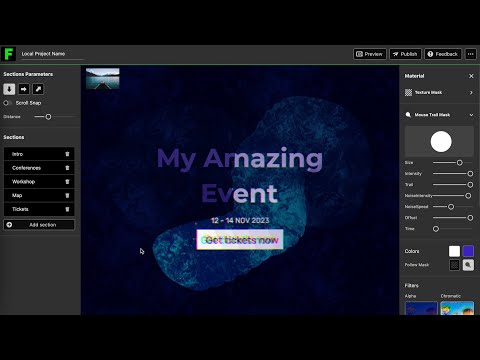Delete the Tickets section with its trash icon
Screen dimensions: 480x360
point(67,209)
